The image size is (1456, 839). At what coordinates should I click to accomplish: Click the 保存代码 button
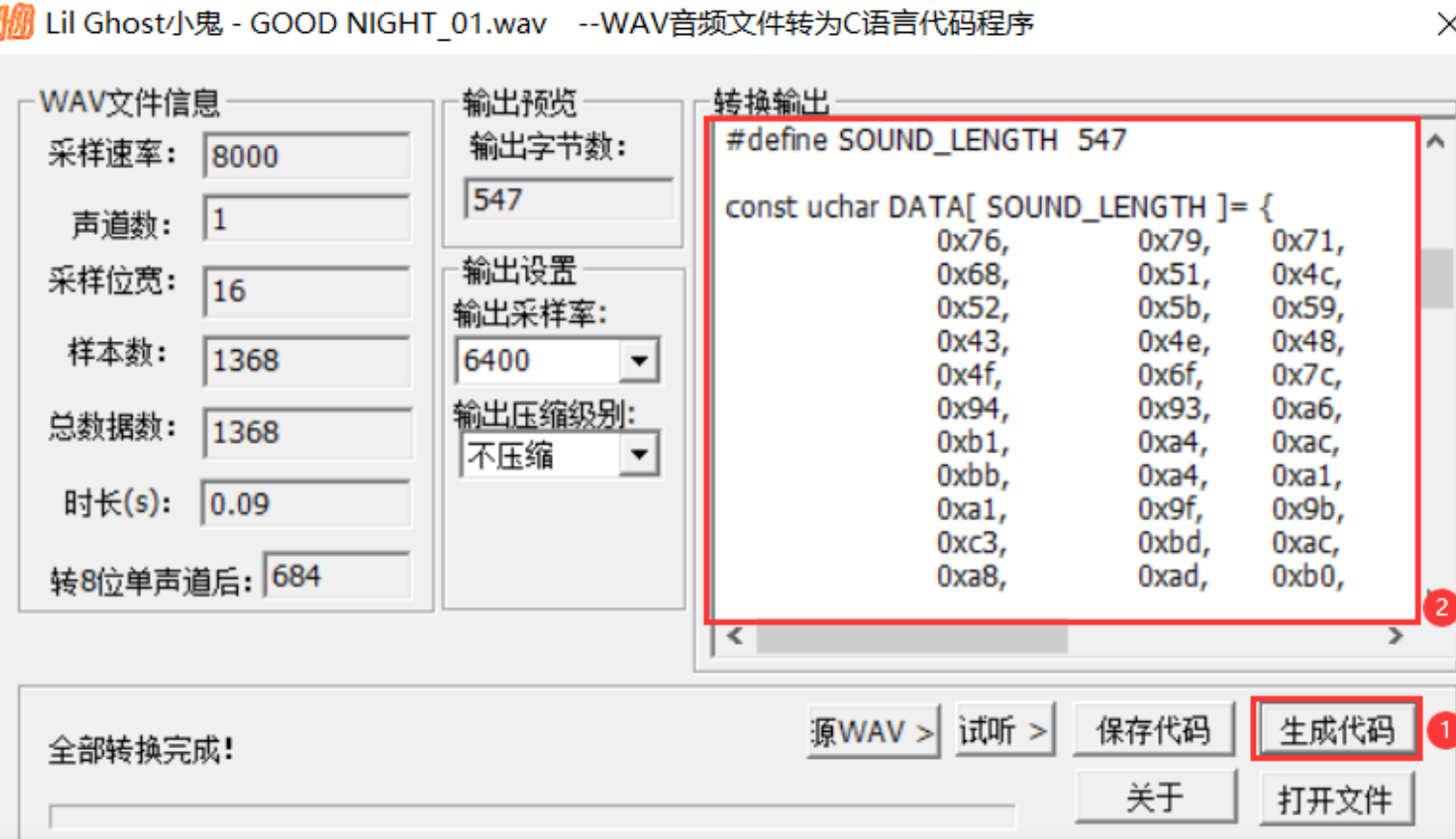tap(1153, 730)
